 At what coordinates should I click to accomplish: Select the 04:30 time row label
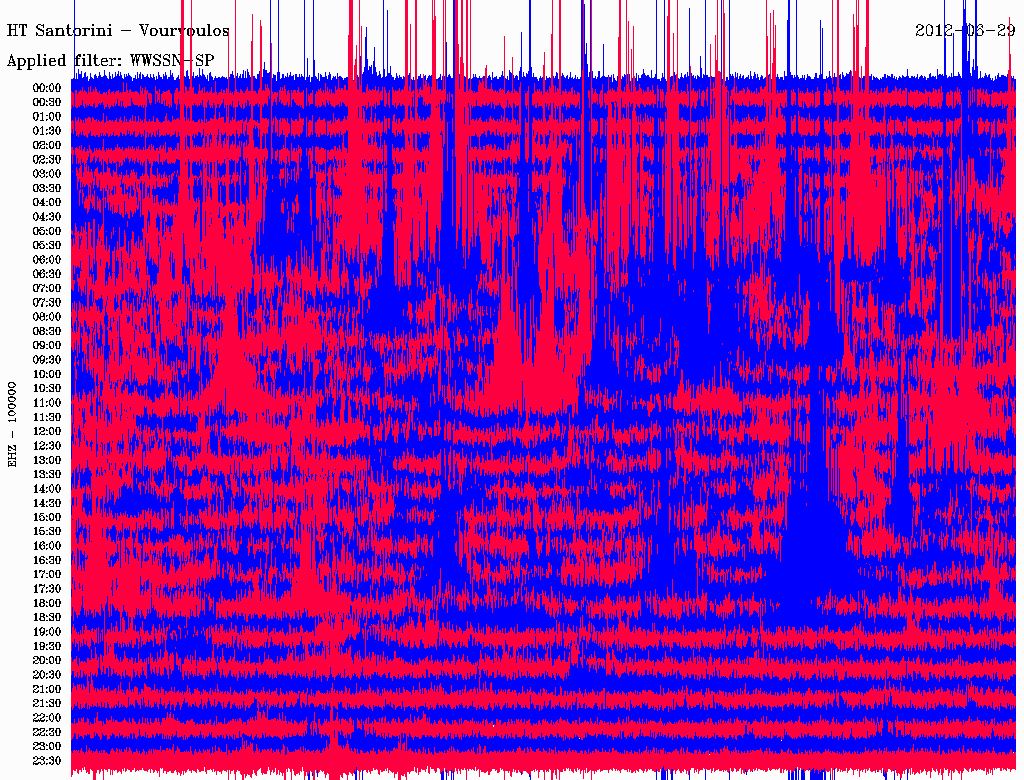(x=47, y=216)
